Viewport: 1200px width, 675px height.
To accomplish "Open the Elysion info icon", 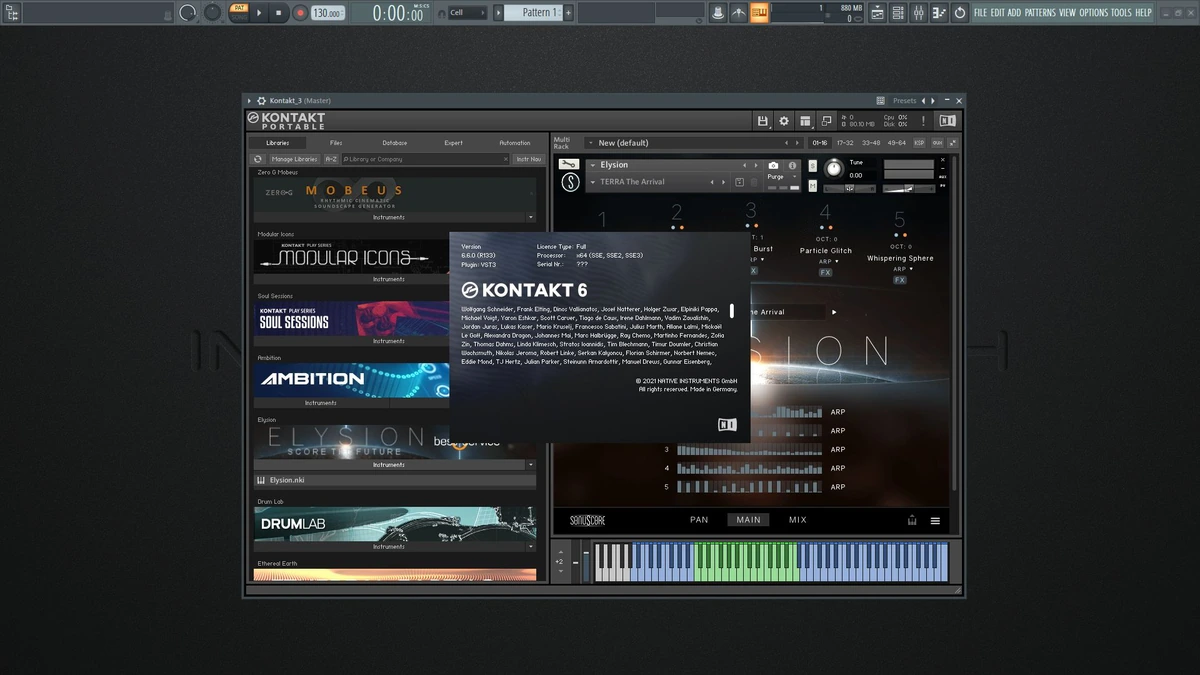I will pos(792,166).
